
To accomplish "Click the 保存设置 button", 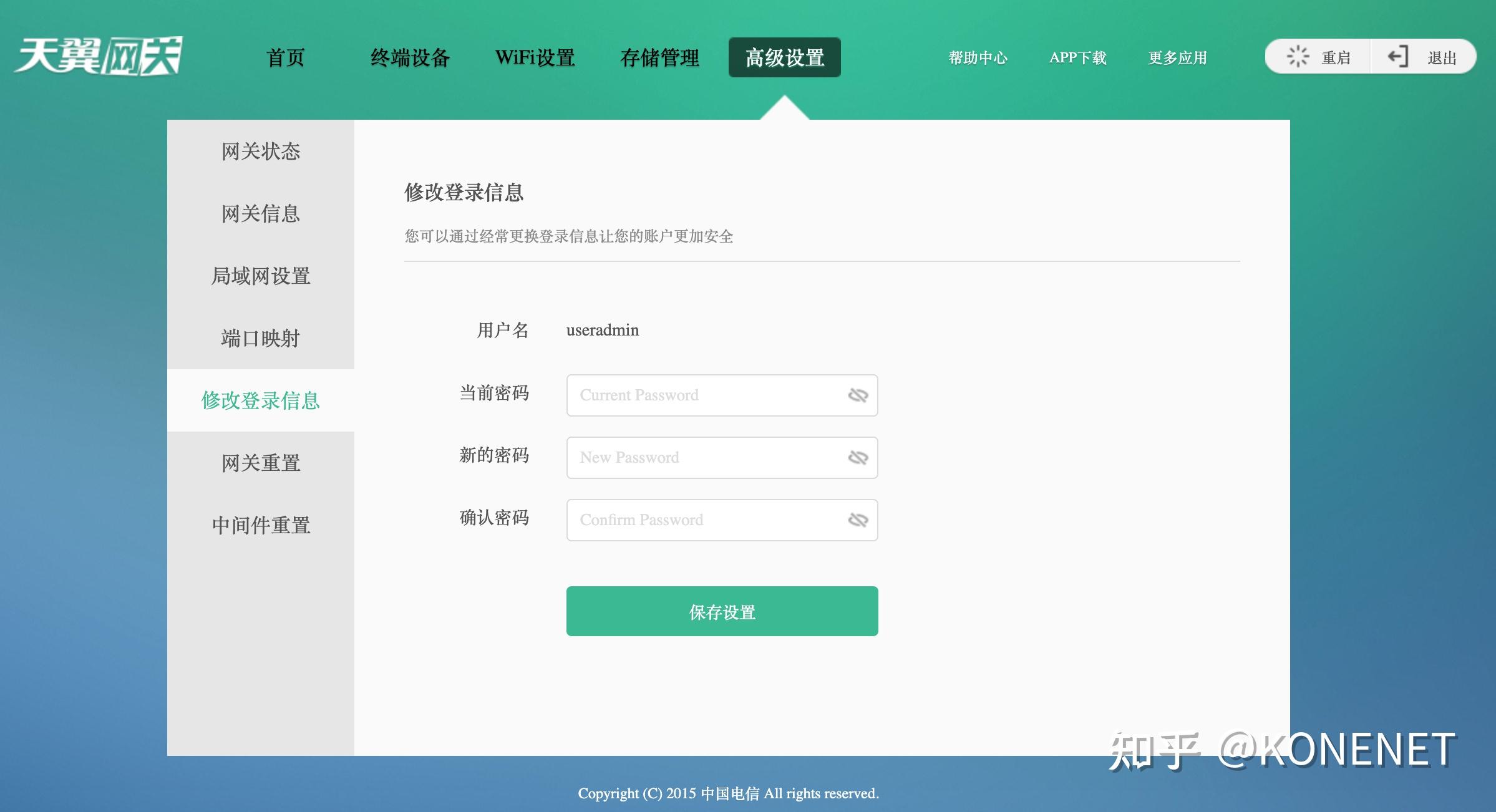I will 722,611.
